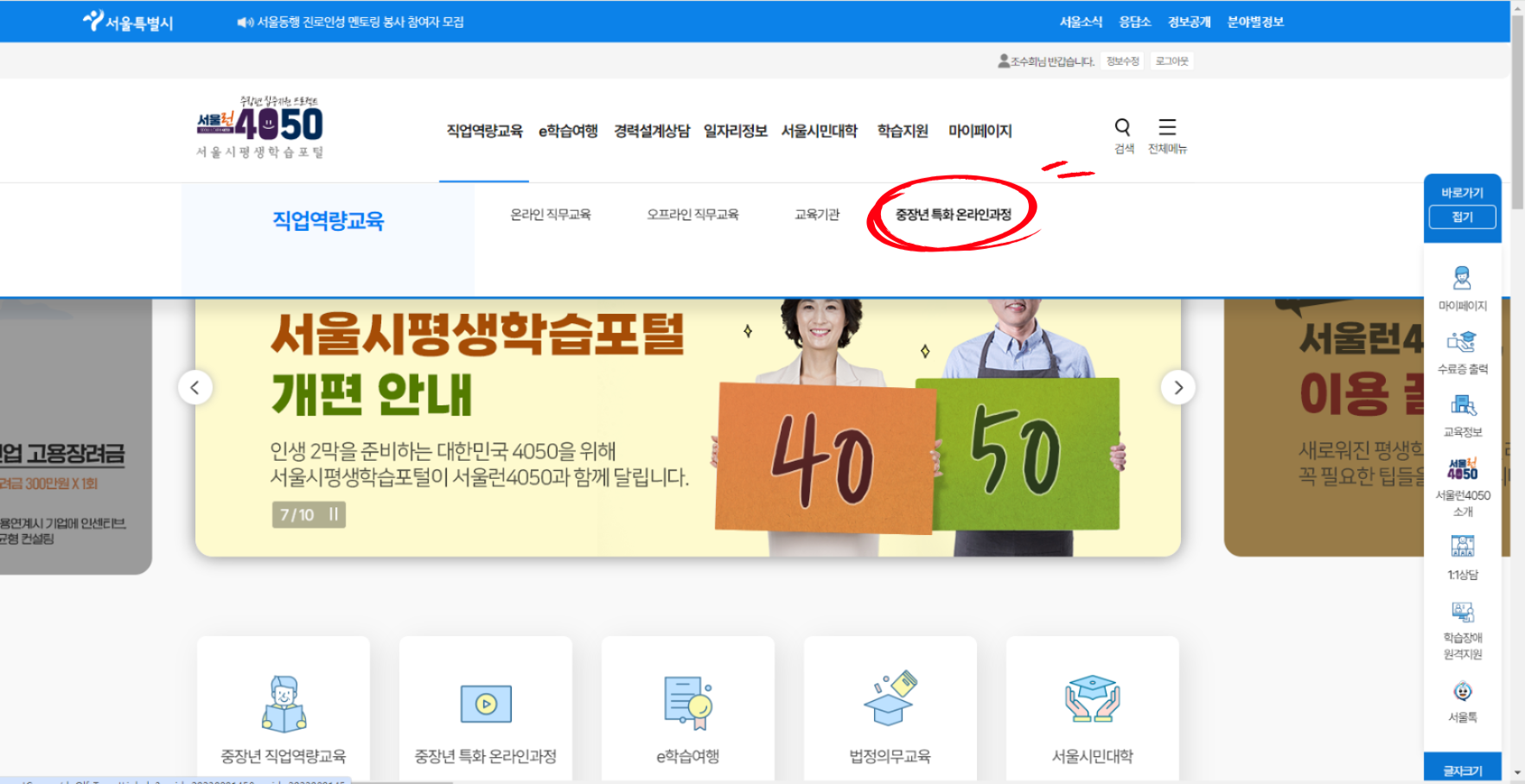Click the 정보수정 button
This screenshot has height=784, width=1525.
coord(1123,61)
